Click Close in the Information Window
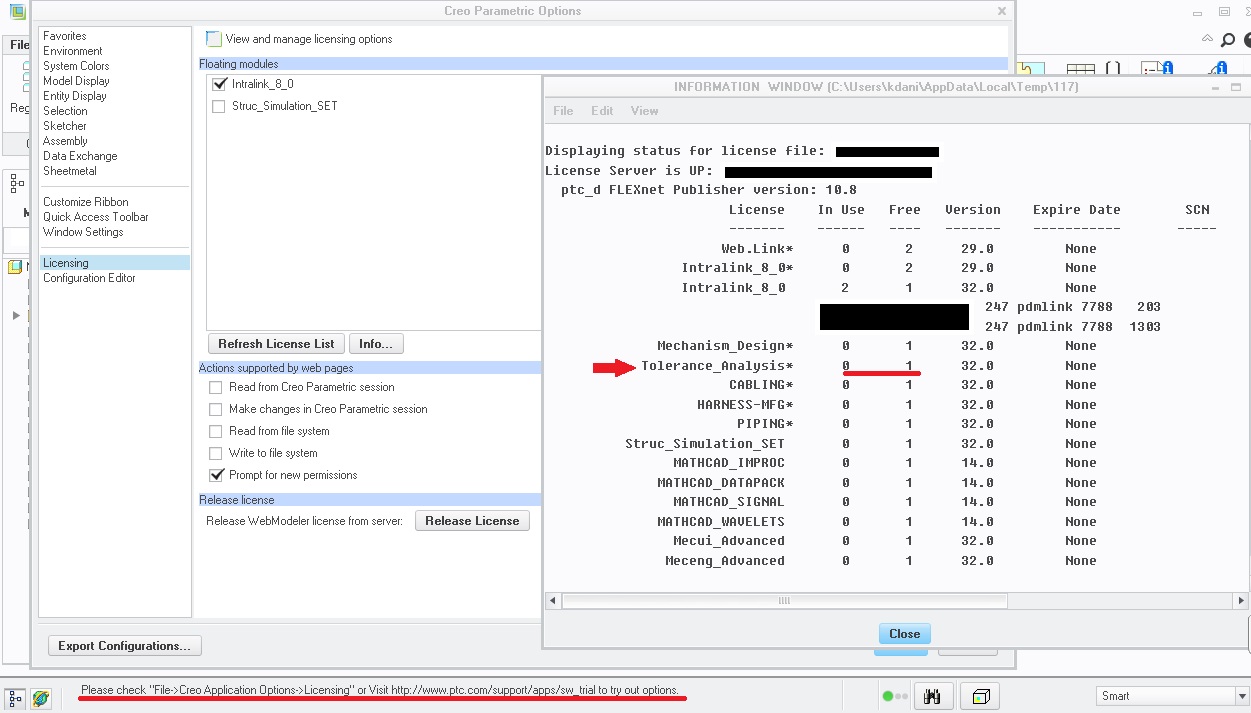 (x=904, y=634)
